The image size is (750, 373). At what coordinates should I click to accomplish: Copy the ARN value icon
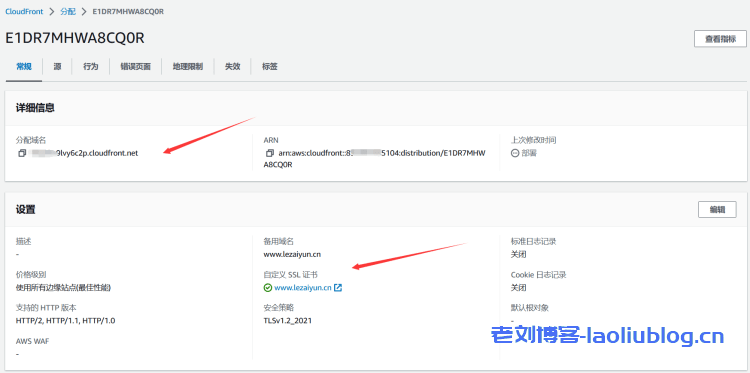[x=270, y=154]
